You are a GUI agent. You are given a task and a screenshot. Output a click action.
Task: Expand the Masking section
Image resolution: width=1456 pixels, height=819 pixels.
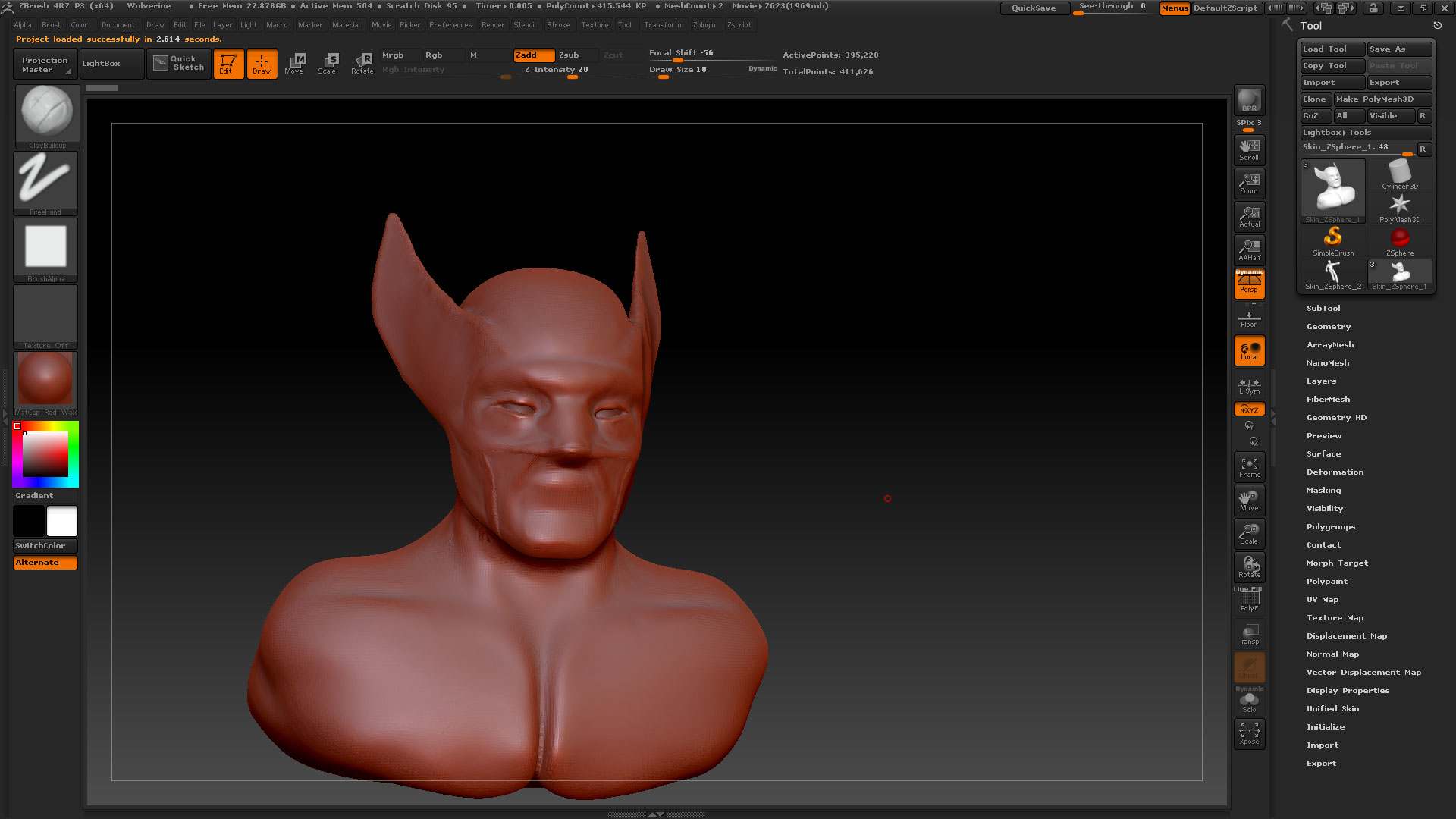coord(1323,491)
